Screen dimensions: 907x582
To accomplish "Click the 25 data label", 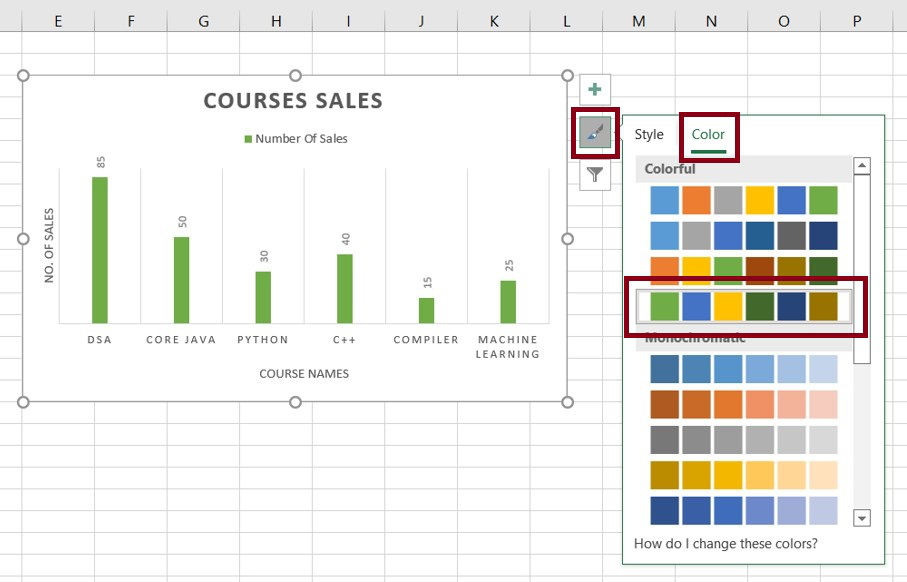I will tap(509, 266).
